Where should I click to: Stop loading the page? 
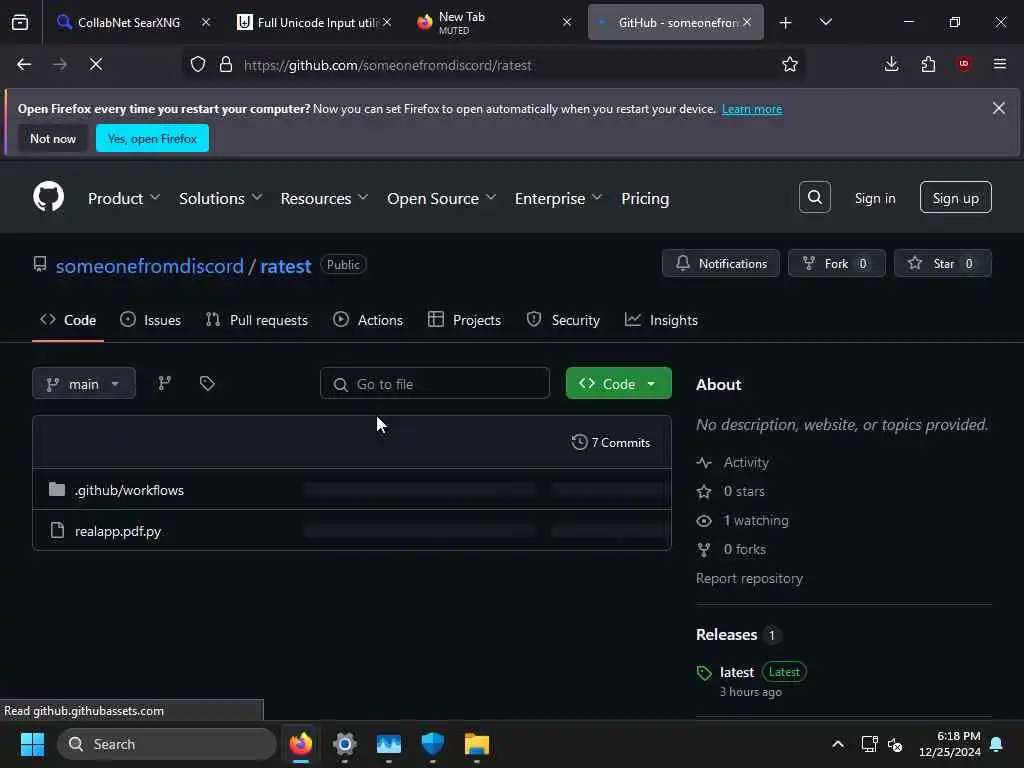click(96, 64)
